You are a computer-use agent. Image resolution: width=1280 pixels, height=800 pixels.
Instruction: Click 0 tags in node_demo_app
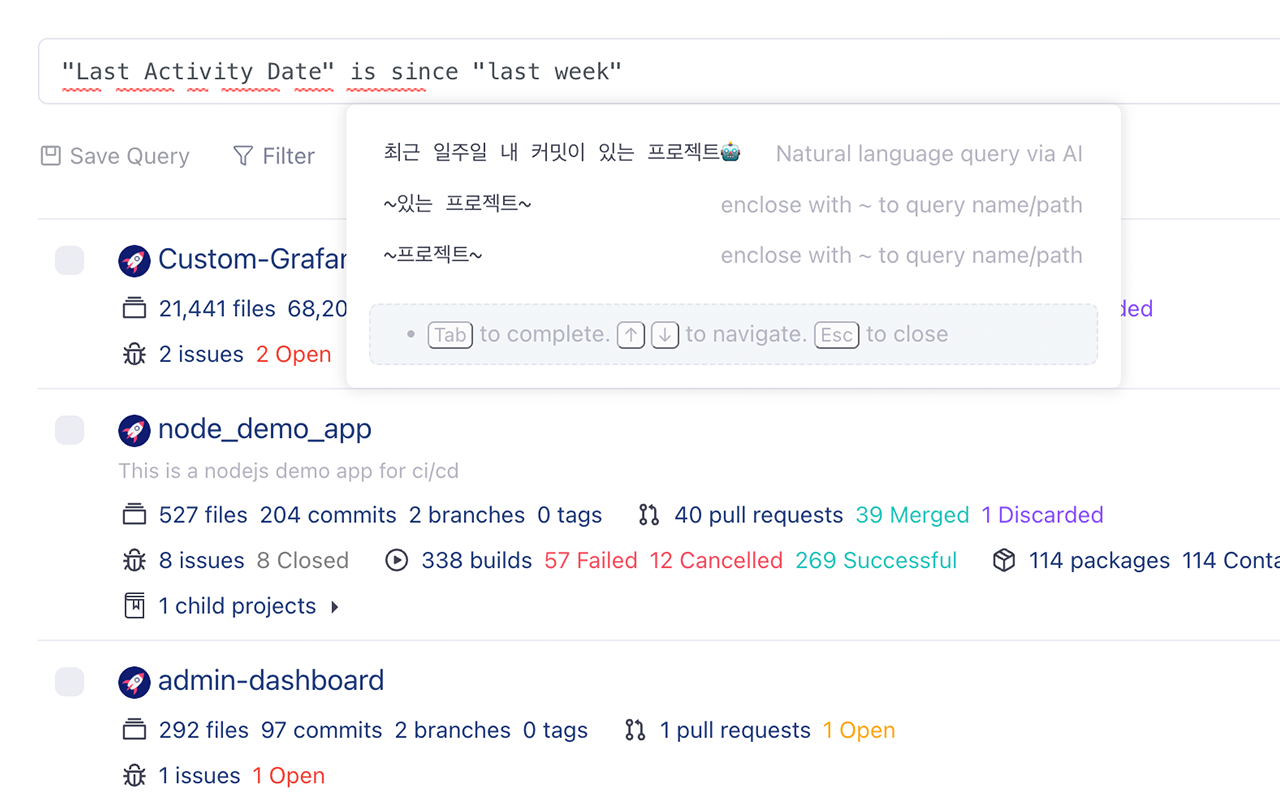(570, 515)
